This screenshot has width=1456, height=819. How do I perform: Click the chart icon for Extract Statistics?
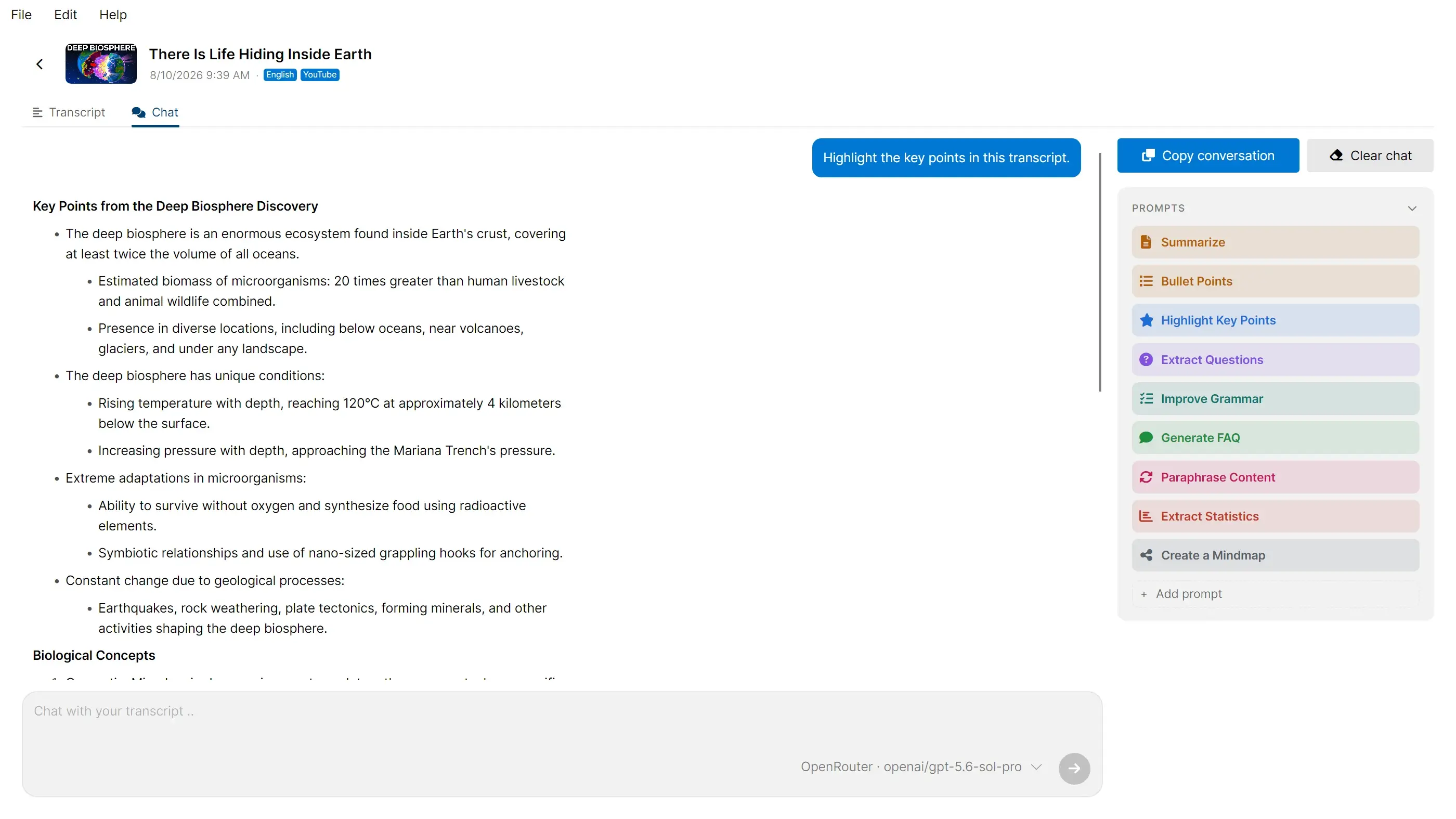click(x=1146, y=516)
